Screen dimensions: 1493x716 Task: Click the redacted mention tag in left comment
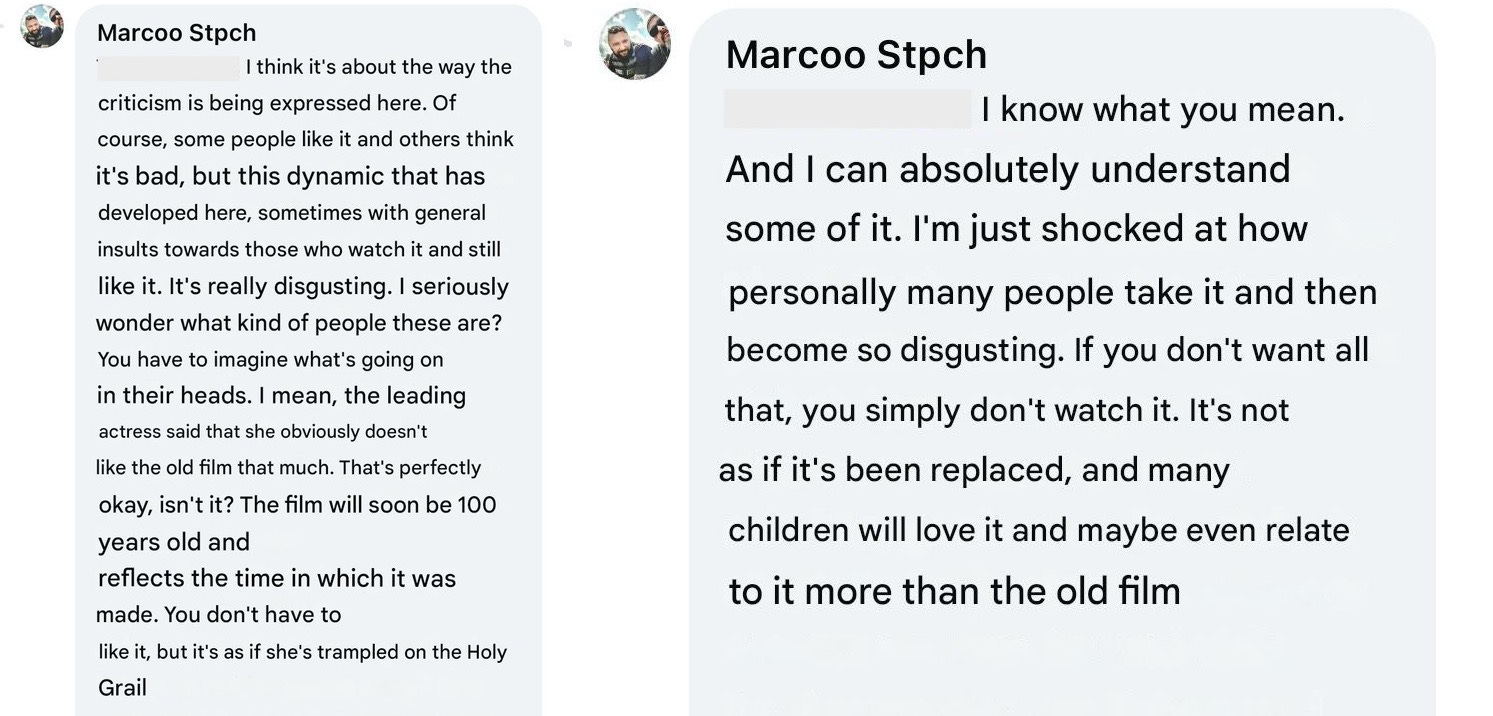coord(169,68)
